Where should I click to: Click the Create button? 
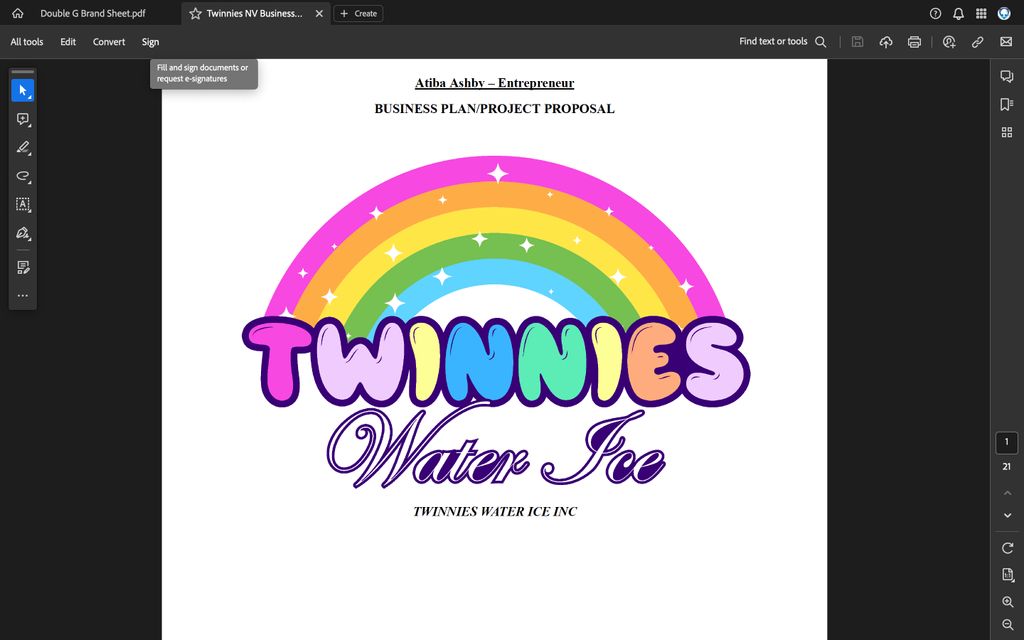click(359, 13)
